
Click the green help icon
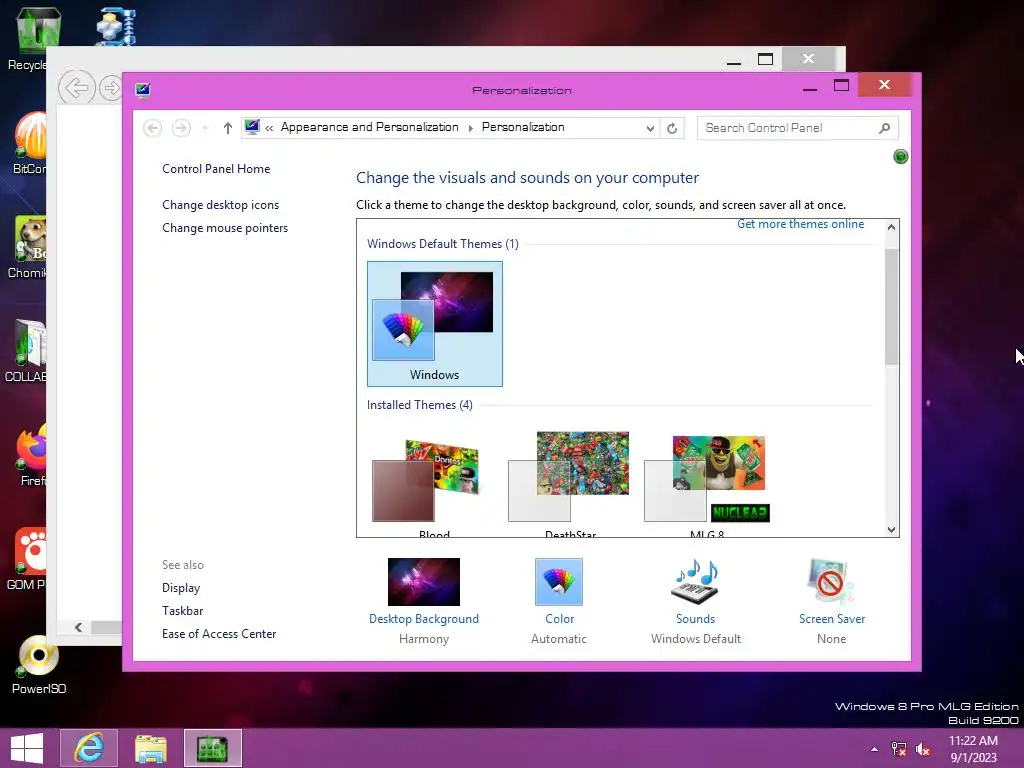tap(901, 157)
